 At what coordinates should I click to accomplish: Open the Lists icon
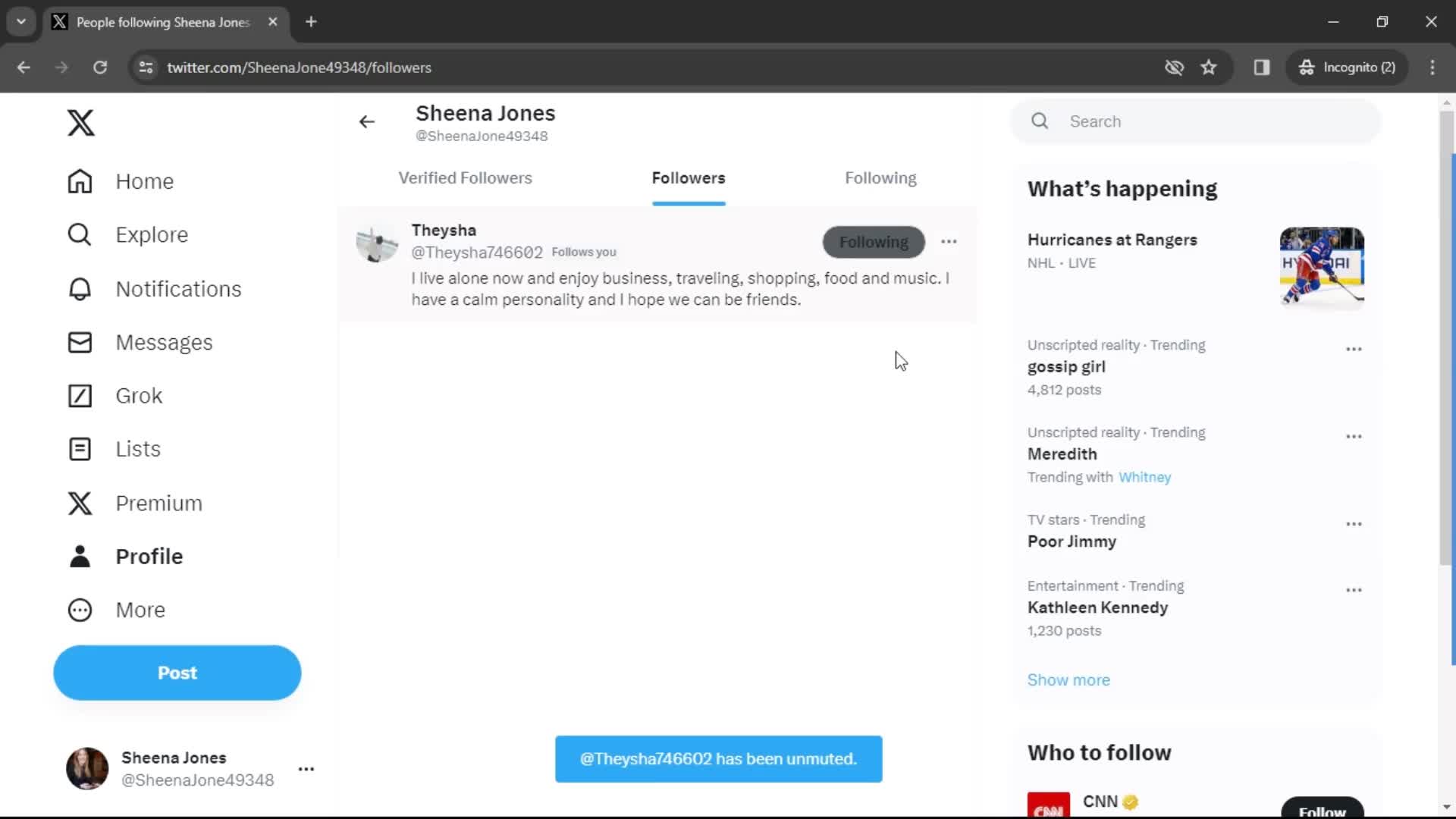[x=80, y=449]
